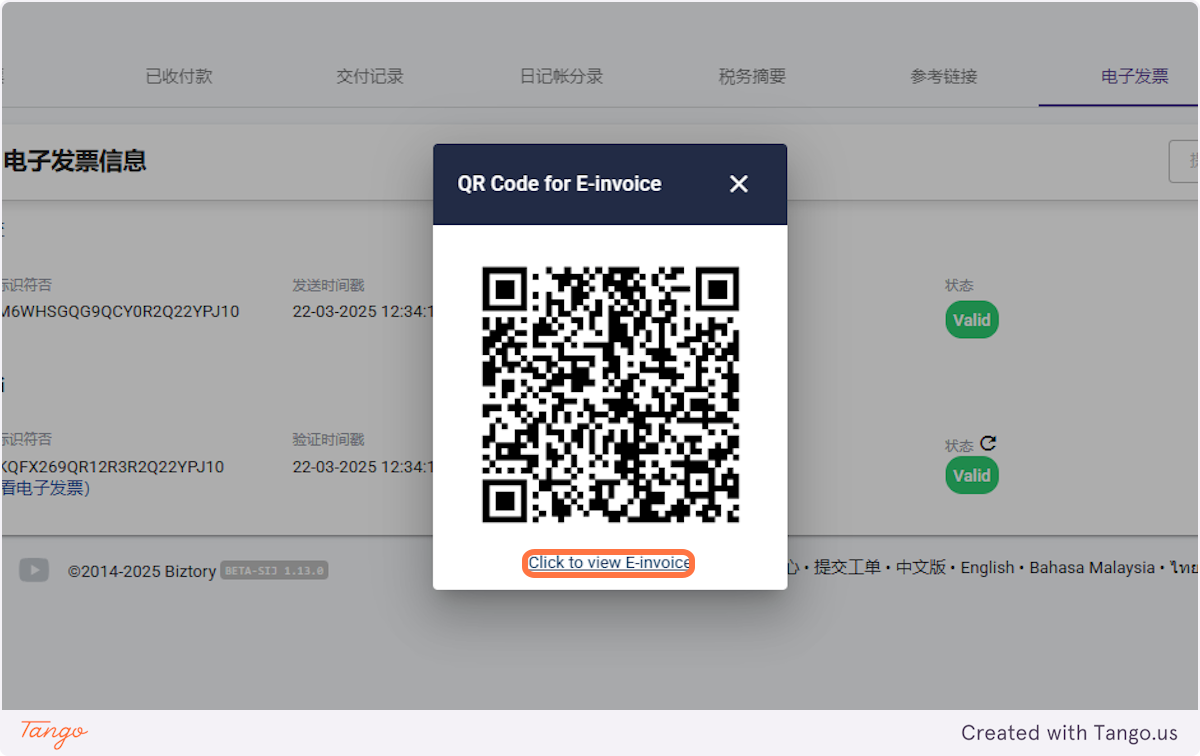Switch language to 中文版

point(921,567)
